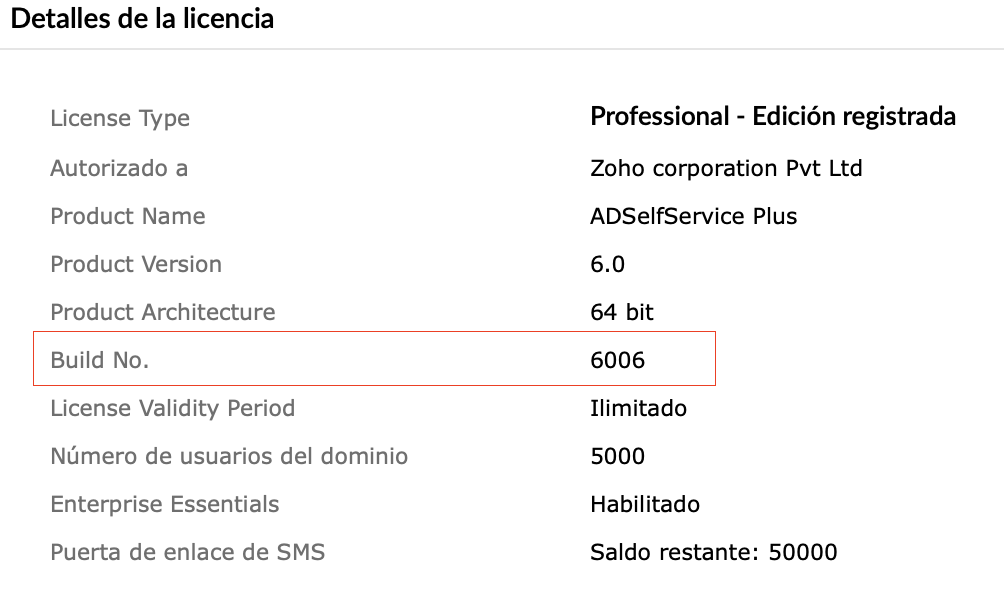Image resolution: width=1004 pixels, height=590 pixels.
Task: Click Zoho corporation Pvt Ltd text
Action: point(726,168)
